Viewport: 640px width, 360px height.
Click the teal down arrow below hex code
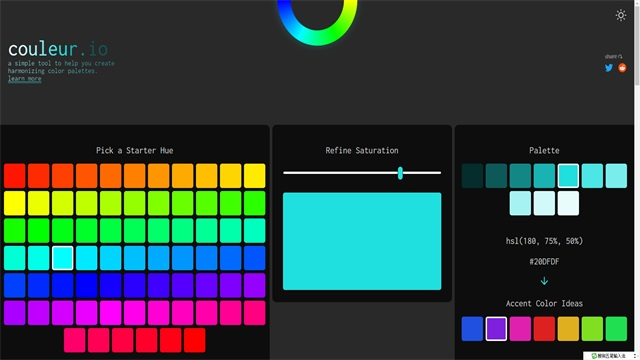(544, 281)
